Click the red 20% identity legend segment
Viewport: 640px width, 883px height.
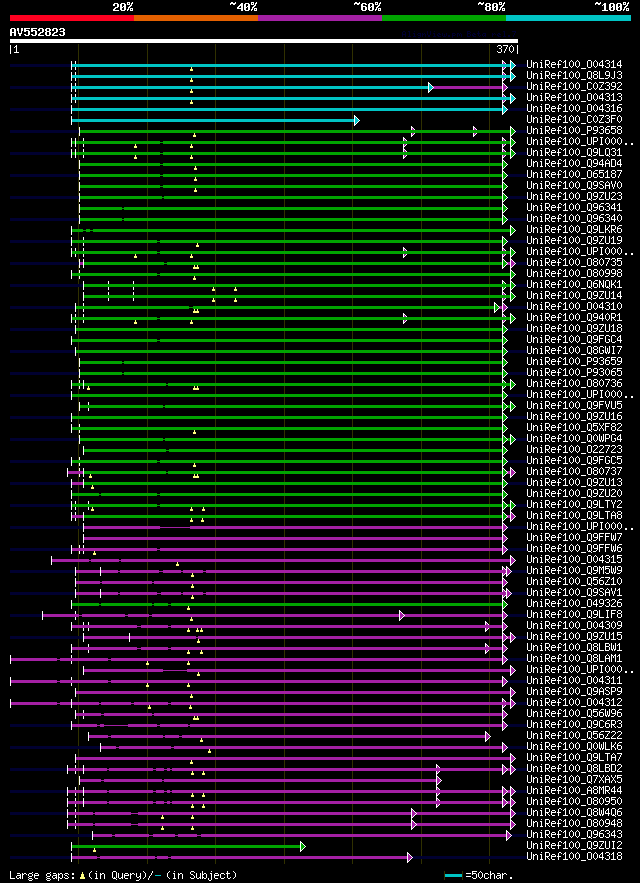point(72,18)
